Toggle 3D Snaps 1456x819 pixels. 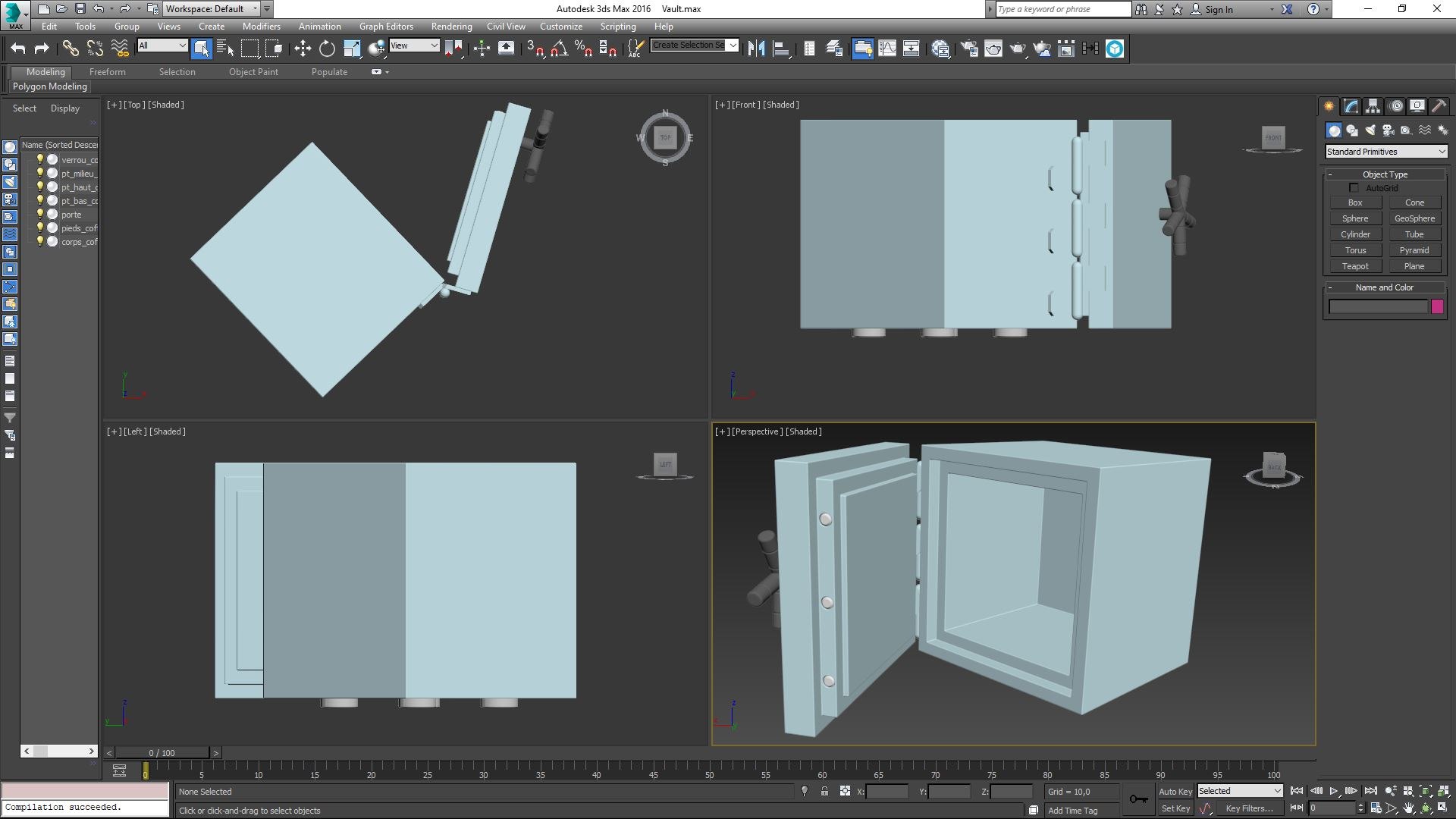(535, 49)
